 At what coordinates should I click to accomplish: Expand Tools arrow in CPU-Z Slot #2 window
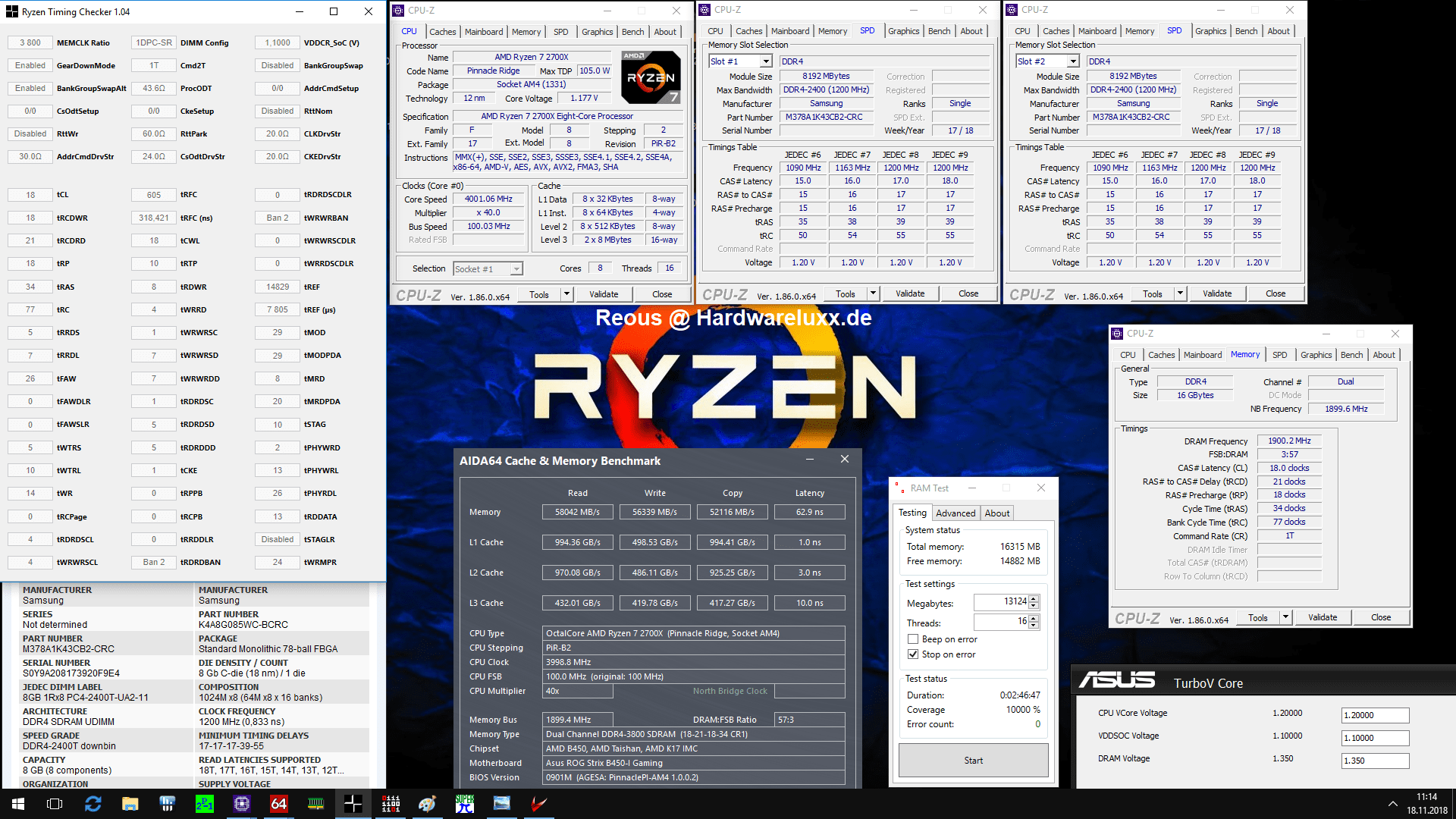(x=1180, y=293)
